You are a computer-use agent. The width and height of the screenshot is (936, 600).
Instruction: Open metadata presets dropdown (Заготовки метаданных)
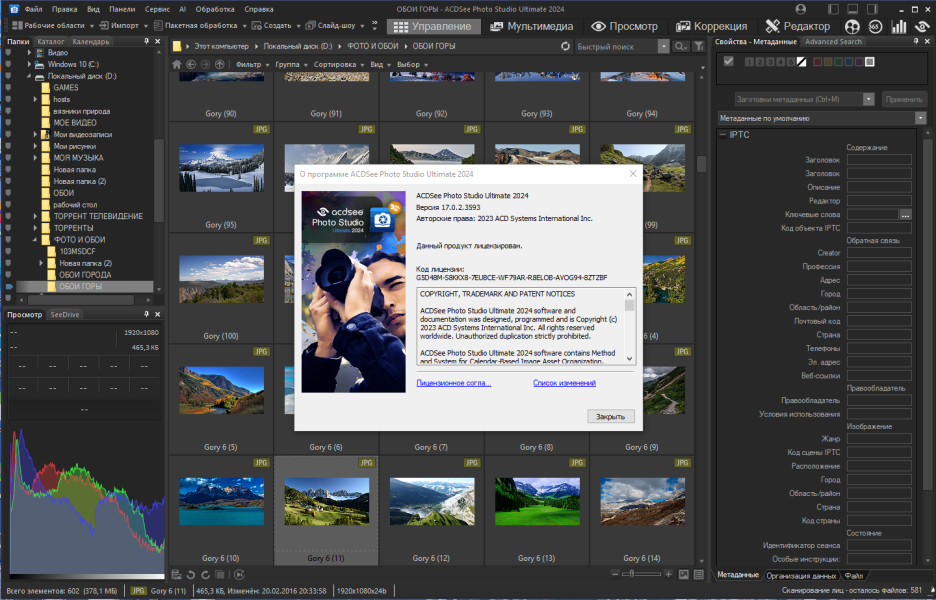(869, 99)
